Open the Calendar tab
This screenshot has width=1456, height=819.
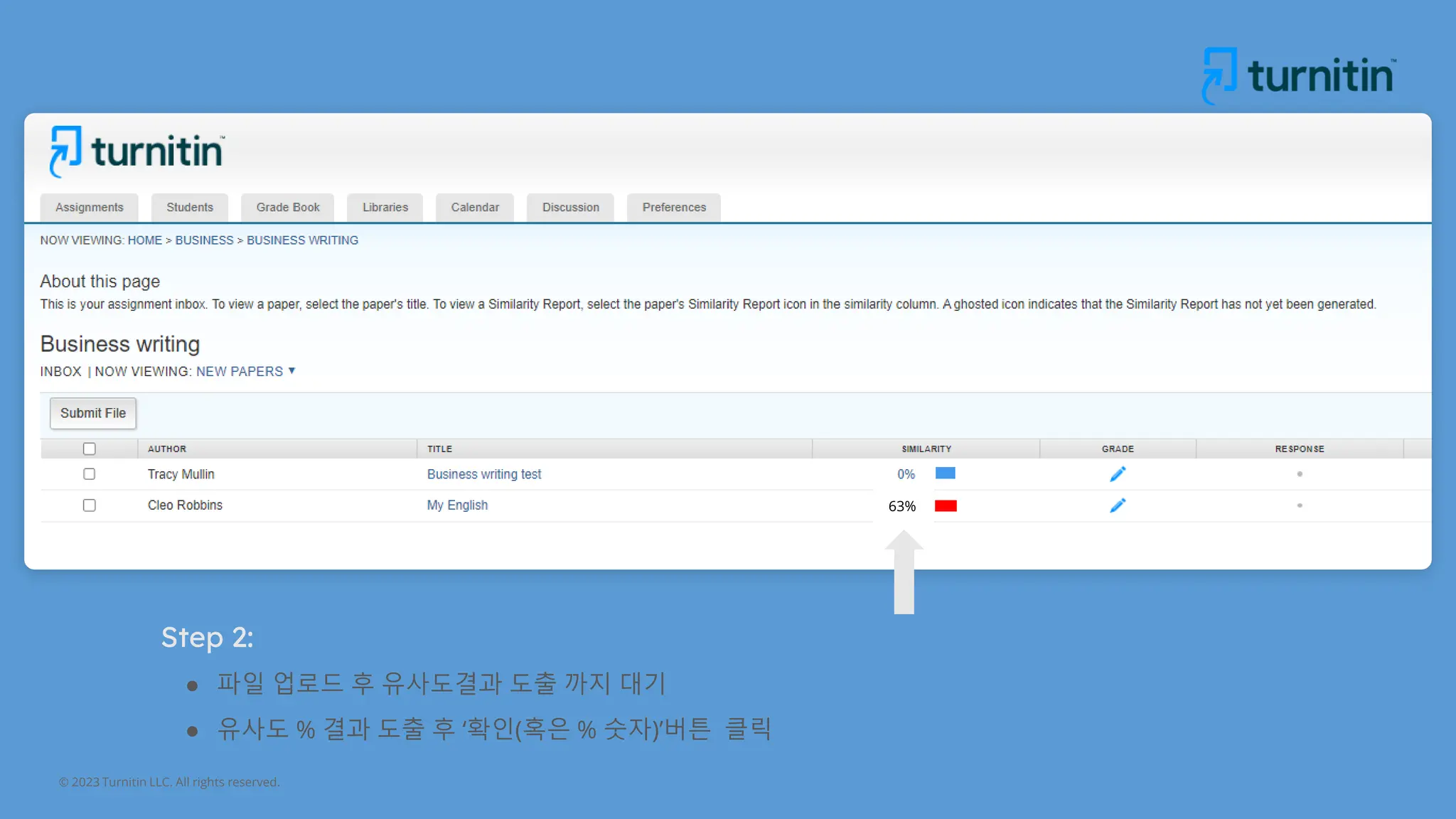pos(475,208)
